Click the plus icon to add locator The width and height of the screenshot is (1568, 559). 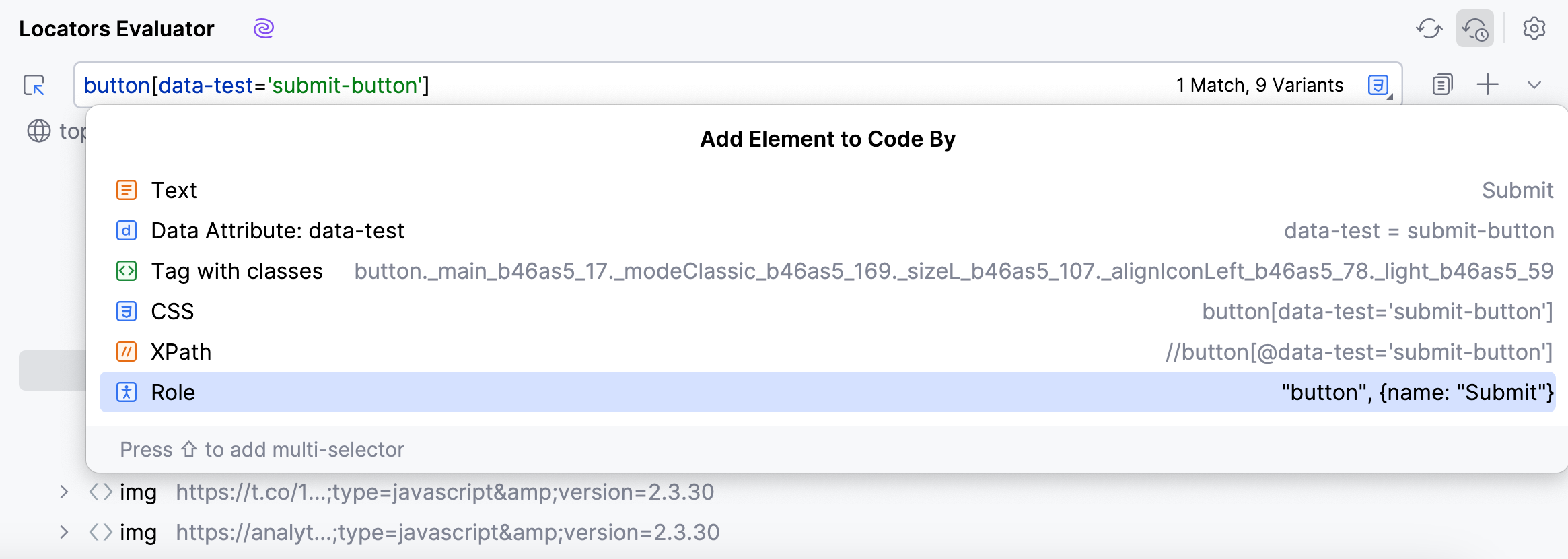[x=1487, y=84]
